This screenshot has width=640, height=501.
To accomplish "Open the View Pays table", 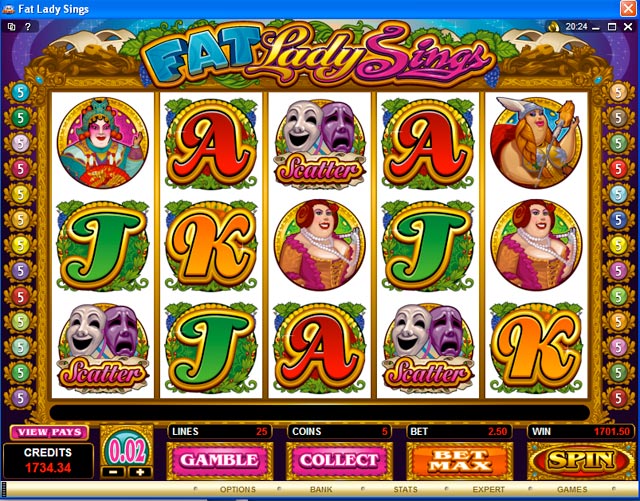I will point(49,432).
